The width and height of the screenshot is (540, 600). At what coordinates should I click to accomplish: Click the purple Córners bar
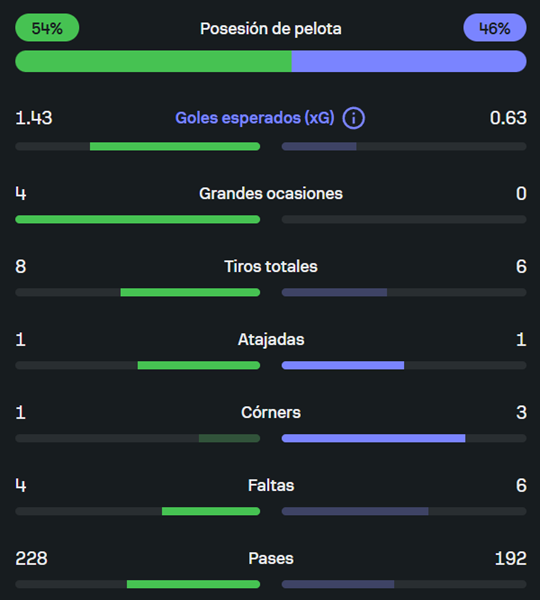[x=373, y=438]
